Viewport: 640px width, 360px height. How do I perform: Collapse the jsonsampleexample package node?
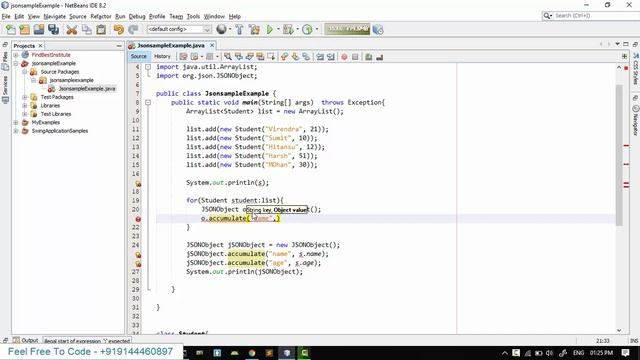click(x=33, y=80)
